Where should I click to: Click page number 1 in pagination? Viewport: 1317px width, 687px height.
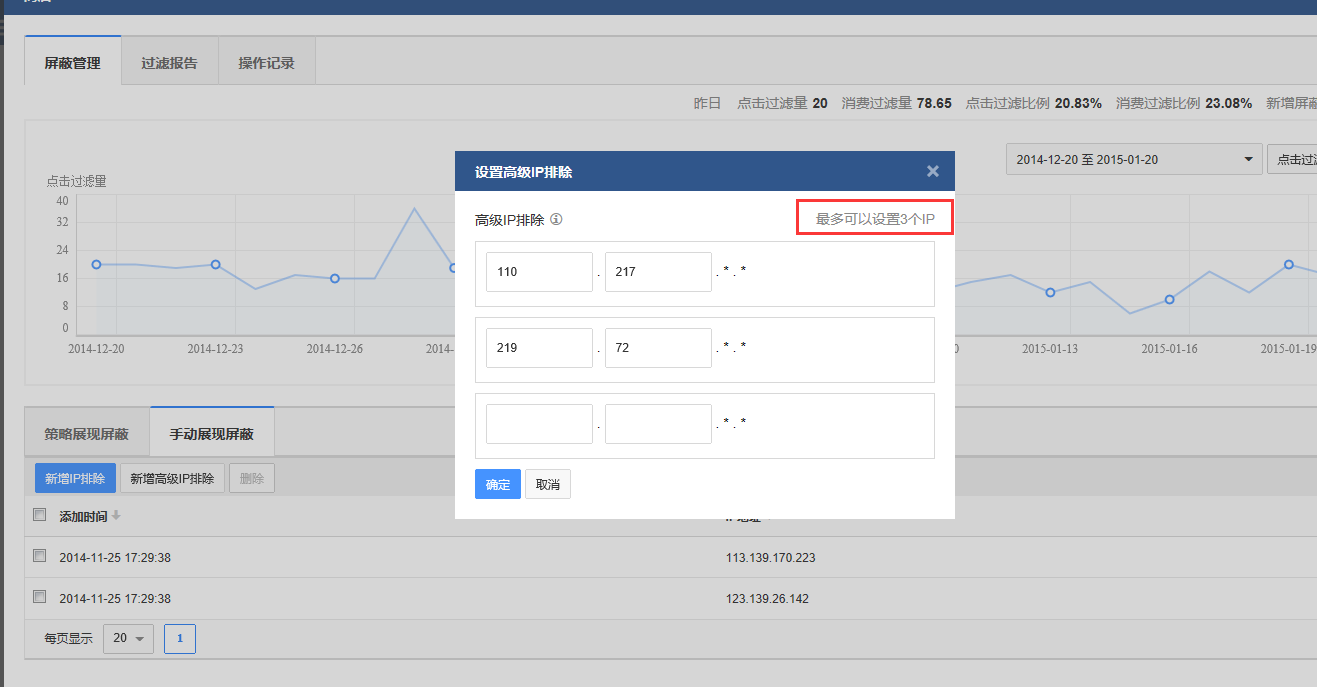(x=180, y=638)
